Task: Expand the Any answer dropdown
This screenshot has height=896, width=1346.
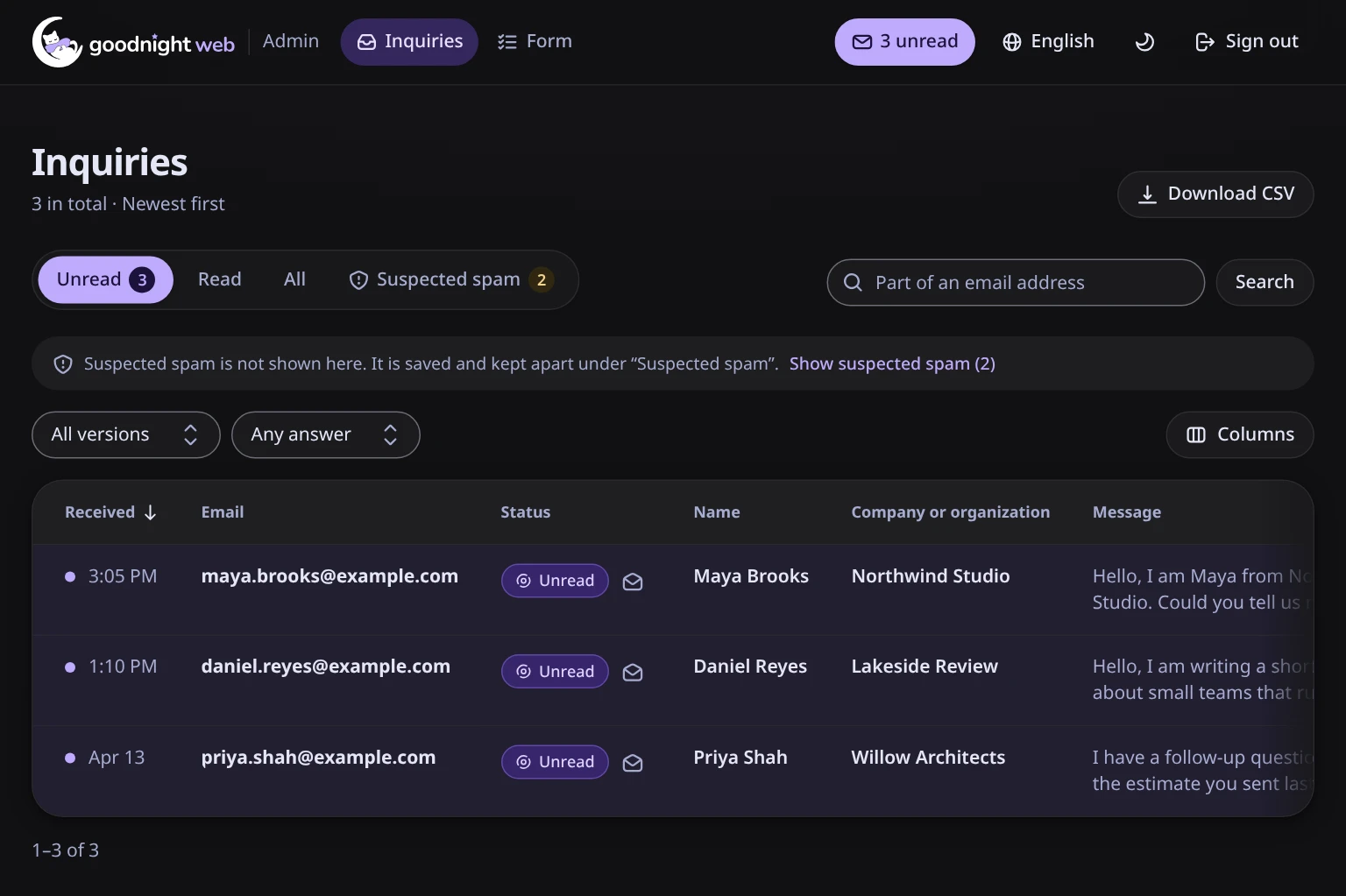Action: (x=326, y=434)
